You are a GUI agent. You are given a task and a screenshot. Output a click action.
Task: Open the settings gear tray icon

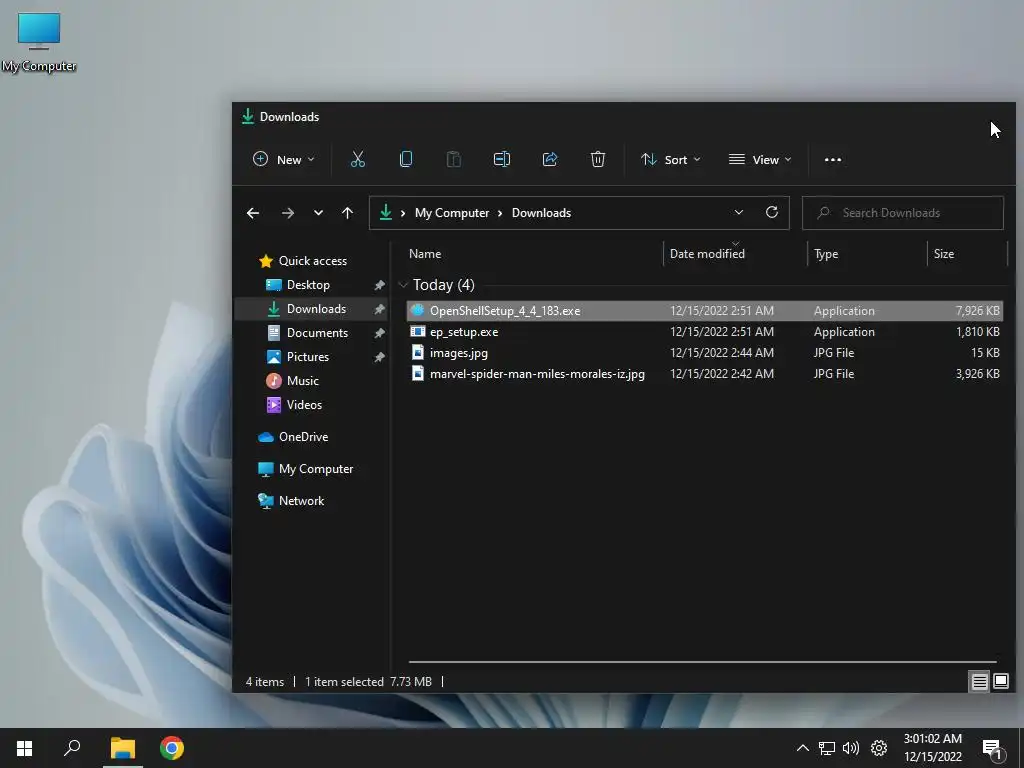point(879,748)
